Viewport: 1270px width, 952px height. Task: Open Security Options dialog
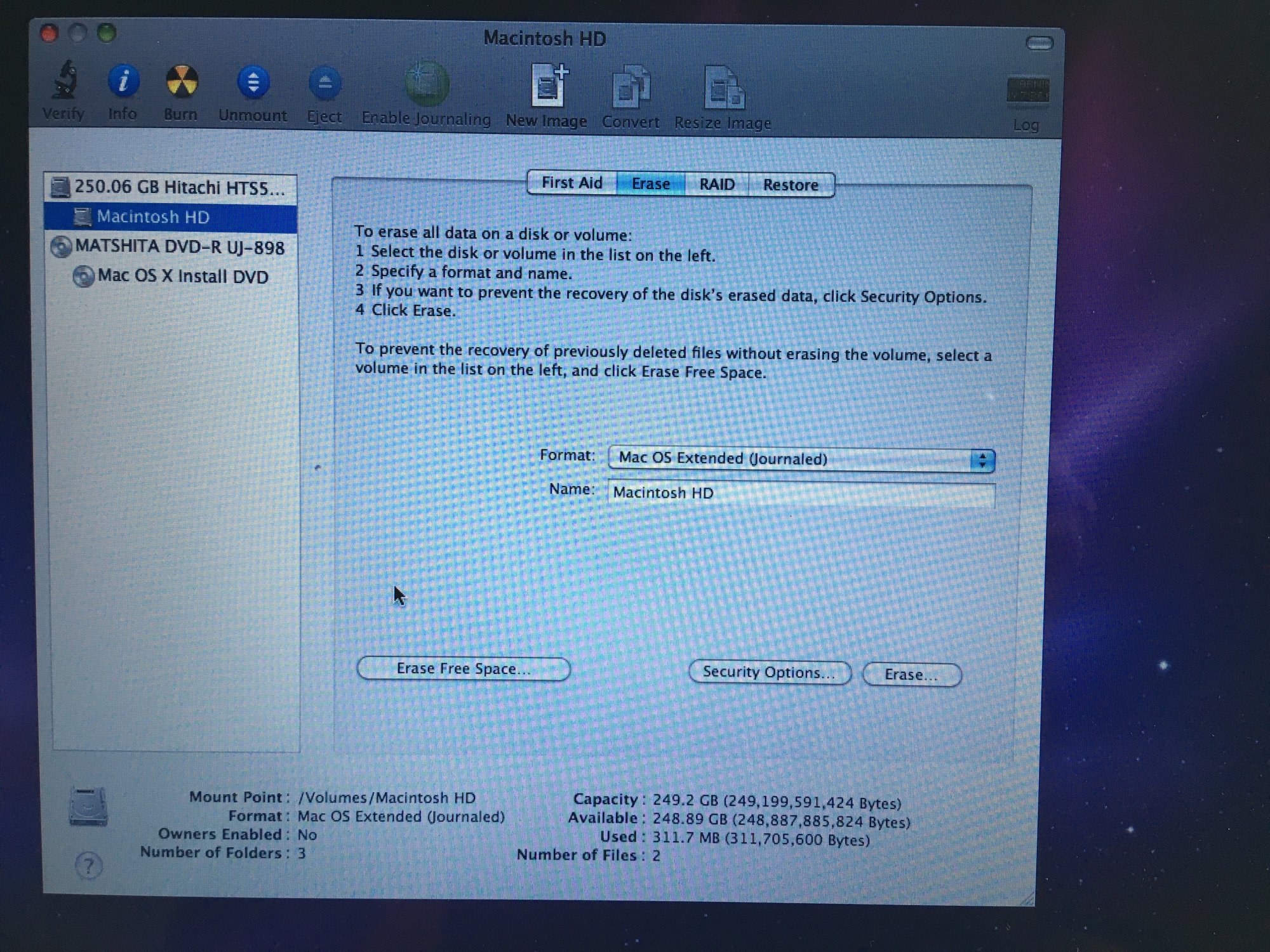[769, 672]
